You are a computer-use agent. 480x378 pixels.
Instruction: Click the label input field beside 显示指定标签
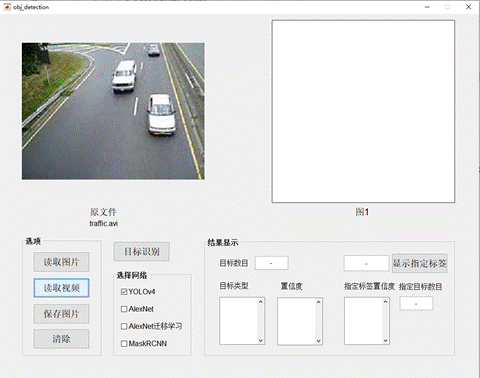coord(366,263)
